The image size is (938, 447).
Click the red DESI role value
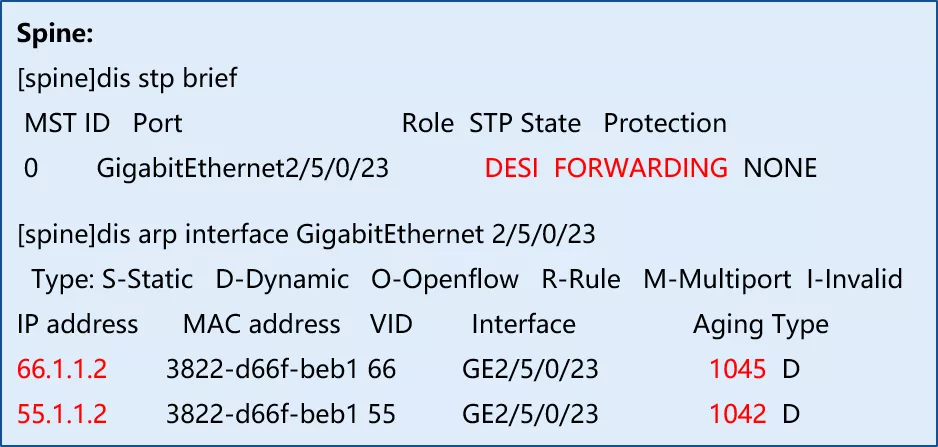click(511, 168)
